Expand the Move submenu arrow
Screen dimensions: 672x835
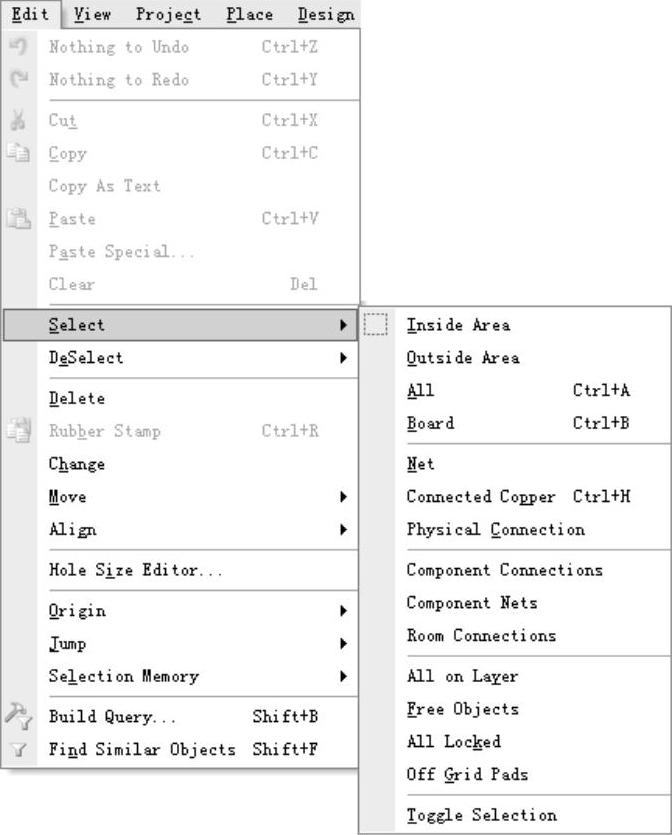pyautogui.click(x=343, y=497)
